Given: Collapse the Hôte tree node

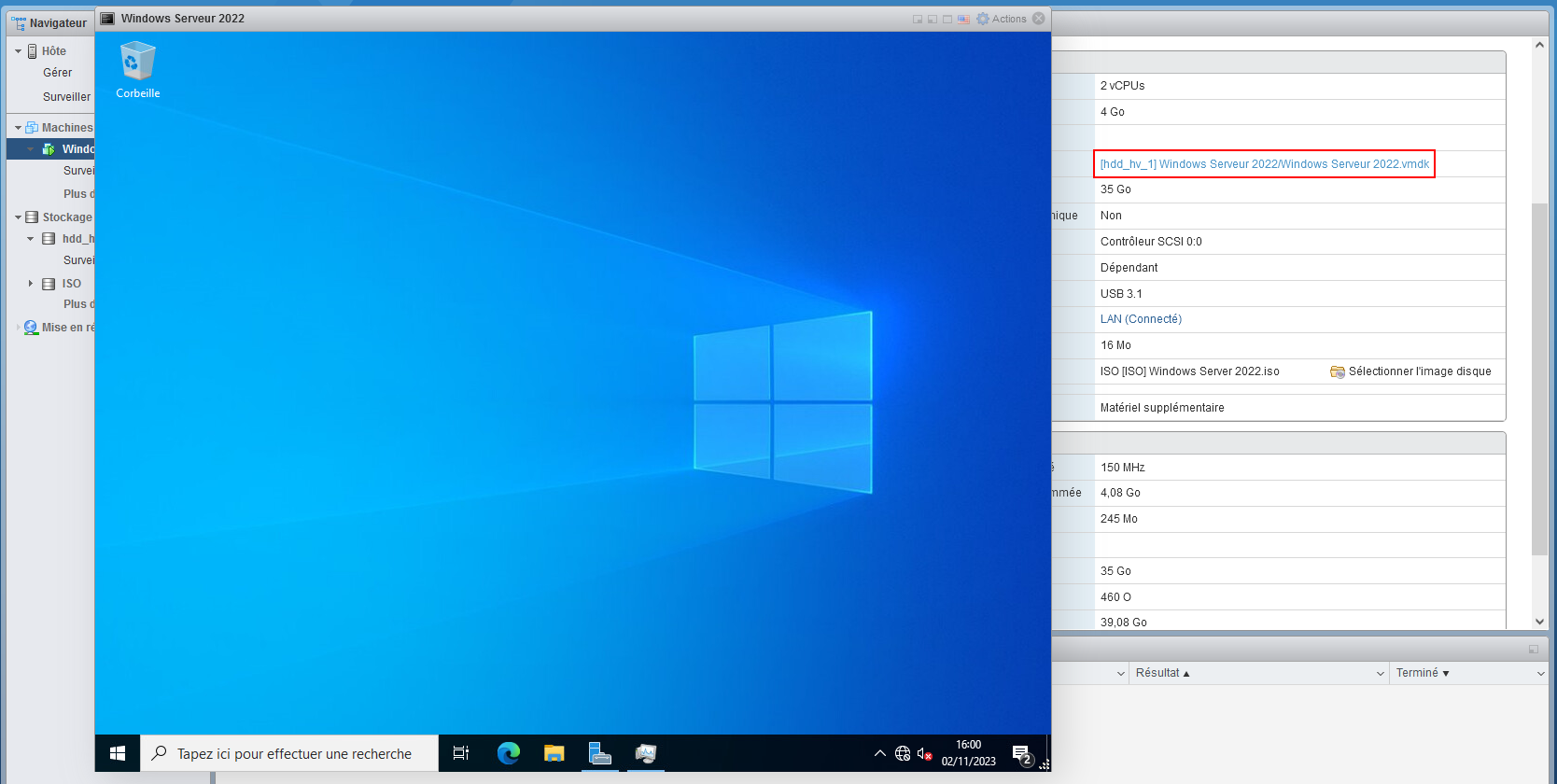Looking at the screenshot, I should point(18,51).
